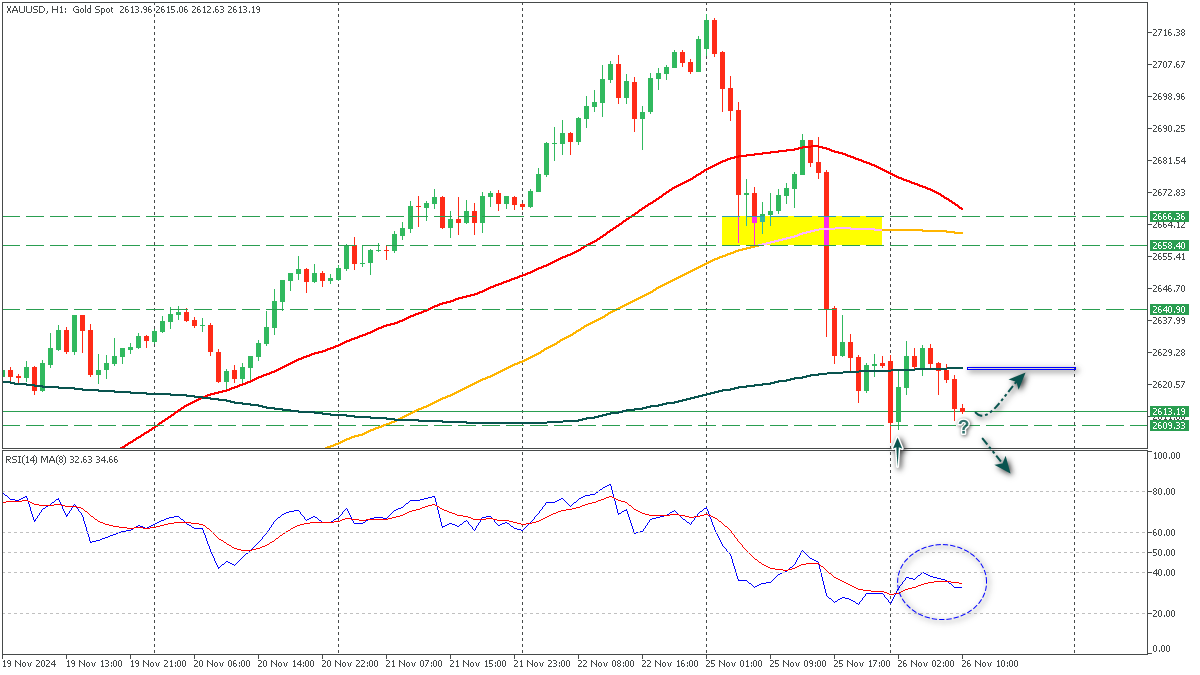This screenshot has height=675, width=1200.
Task: Click the 2690.25 price axis label
Action: 1170,129
